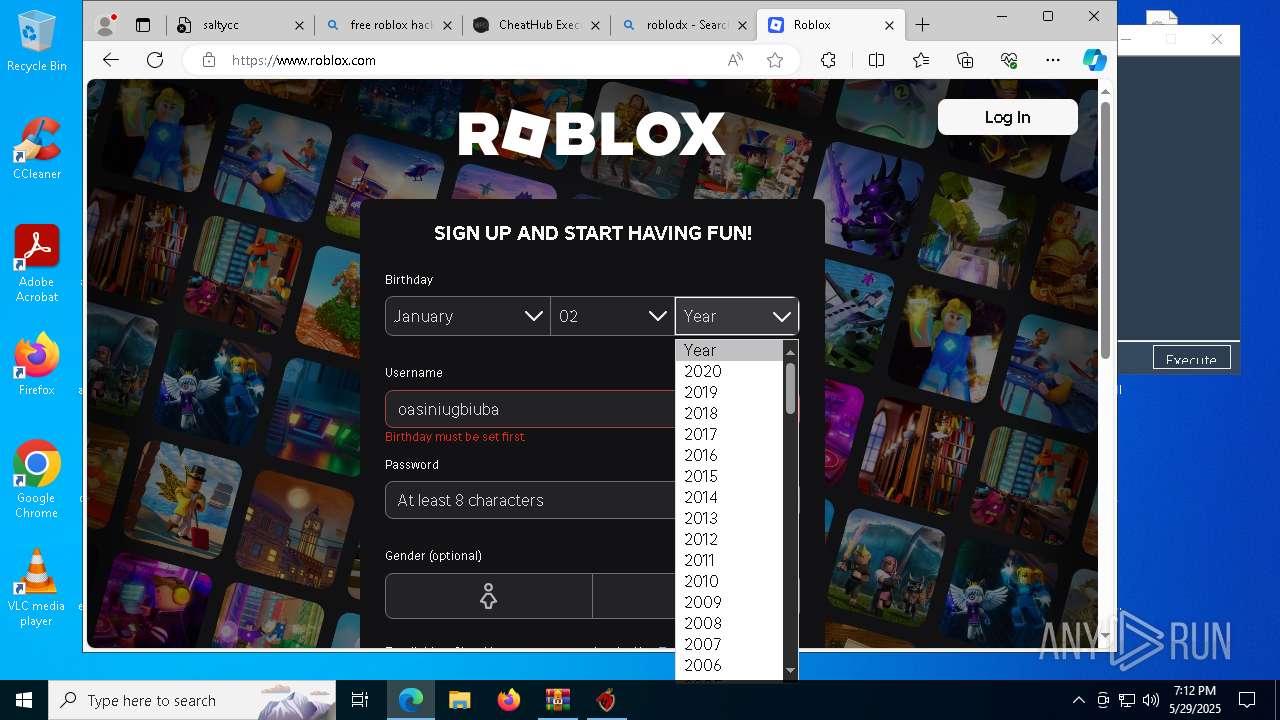Screen dimensions: 1280x720
Task: Open Favorites list icon
Action: (x=921, y=60)
